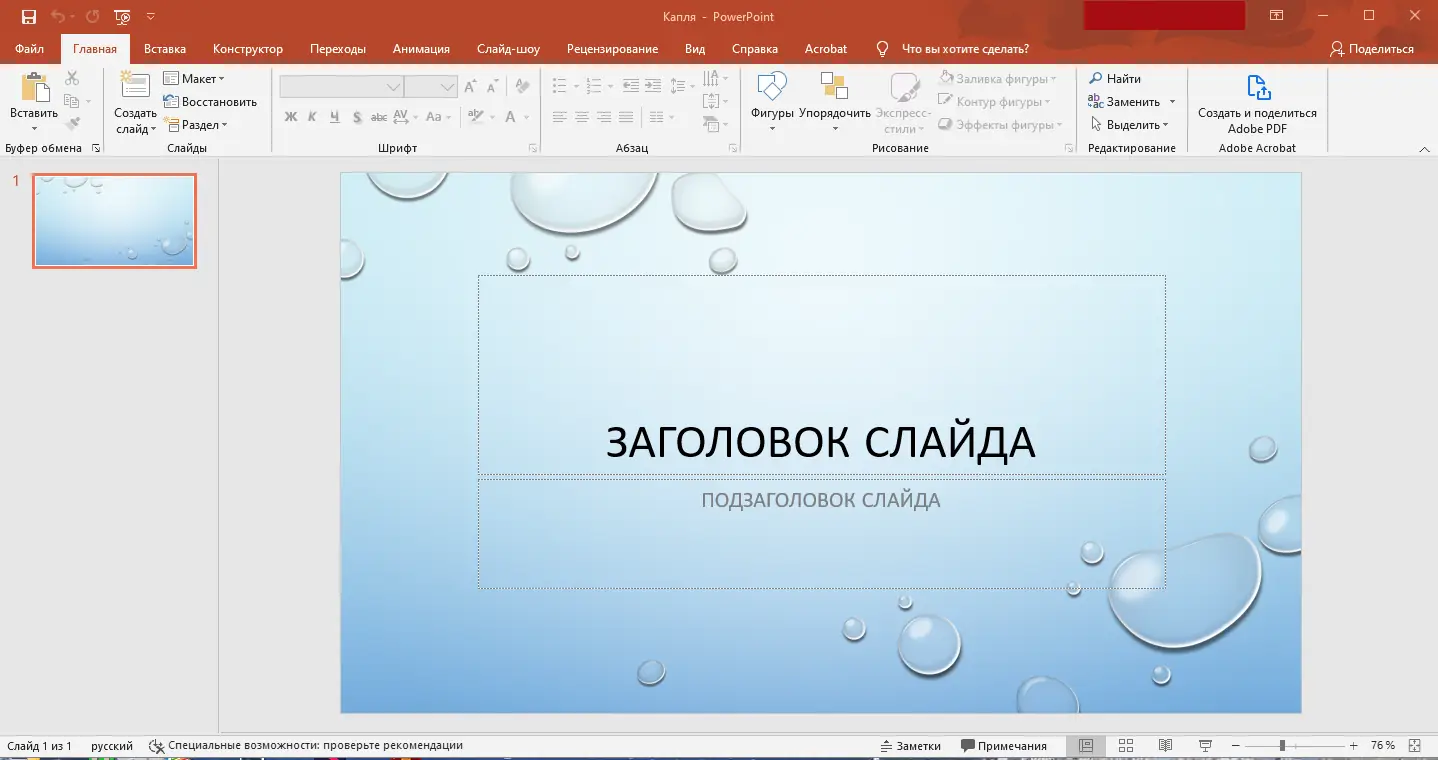
Task: Toggle underline Ч formatting
Action: [x=335, y=117]
